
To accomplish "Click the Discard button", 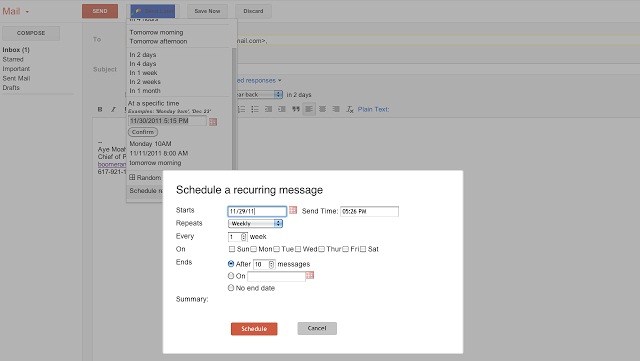I will click(253, 11).
